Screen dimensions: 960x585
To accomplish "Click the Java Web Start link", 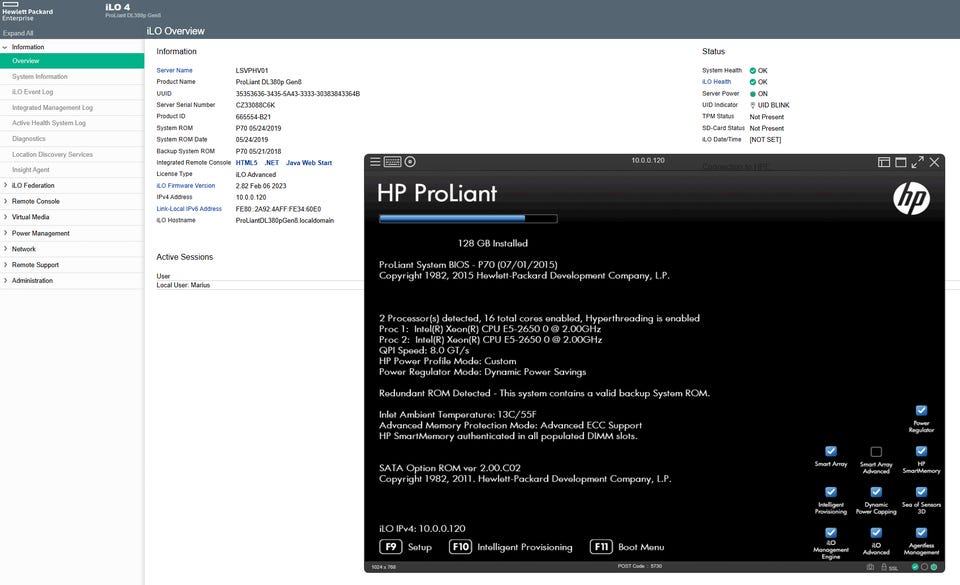I will pos(309,162).
